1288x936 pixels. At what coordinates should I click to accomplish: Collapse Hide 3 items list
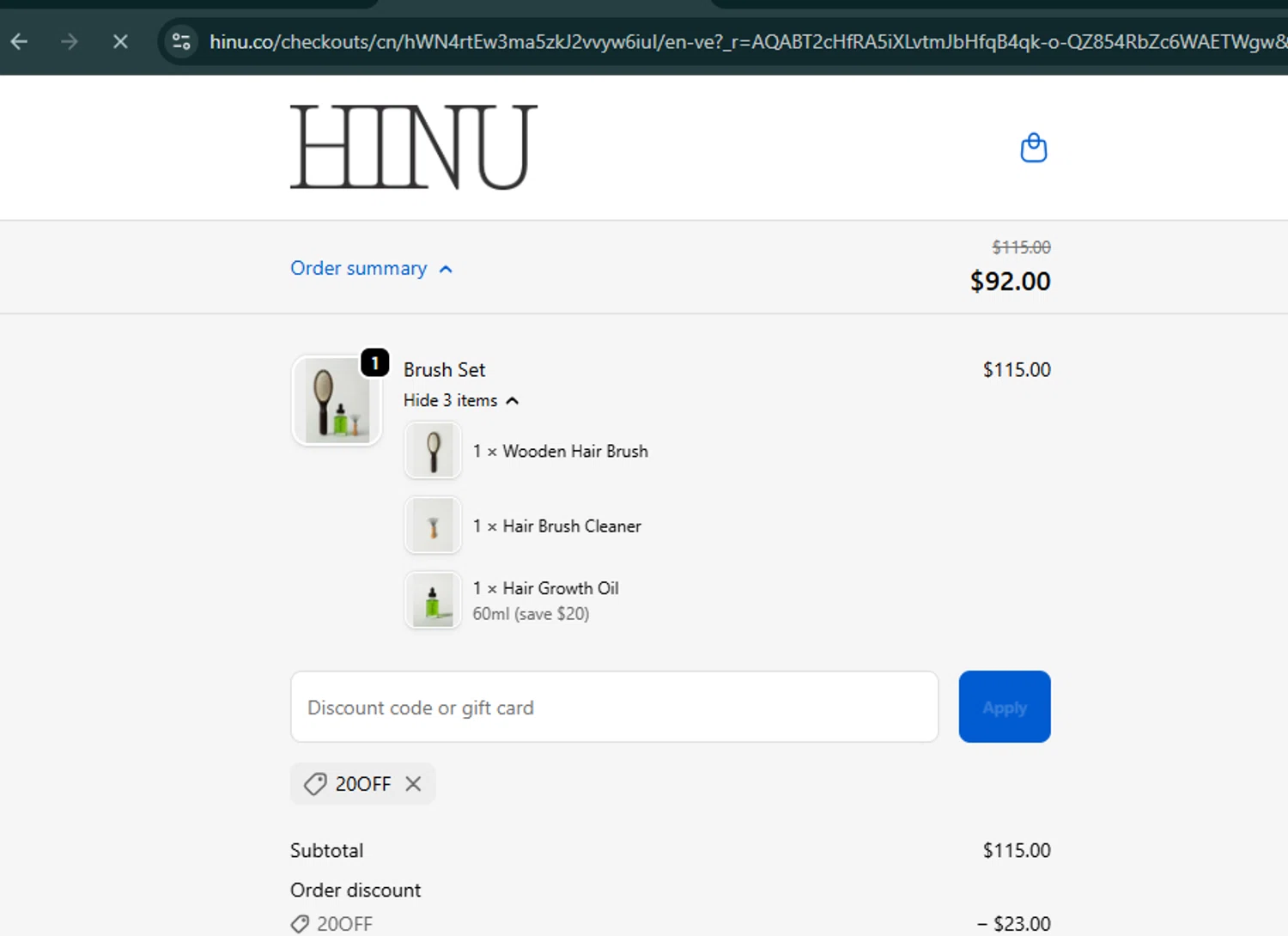click(461, 400)
